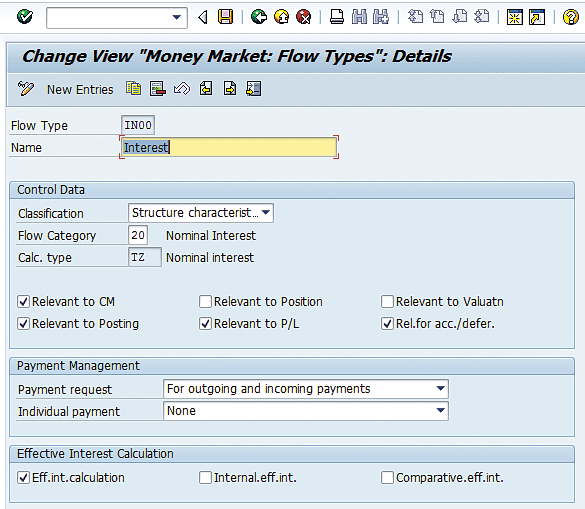
Task: Click the binoculars Find icon
Action: point(359,17)
